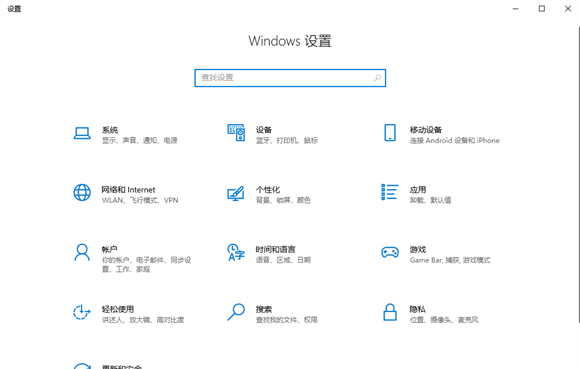Image resolution: width=580 pixels, height=369 pixels.
Task: Click the 搜索 title text
Action: [x=264, y=309]
